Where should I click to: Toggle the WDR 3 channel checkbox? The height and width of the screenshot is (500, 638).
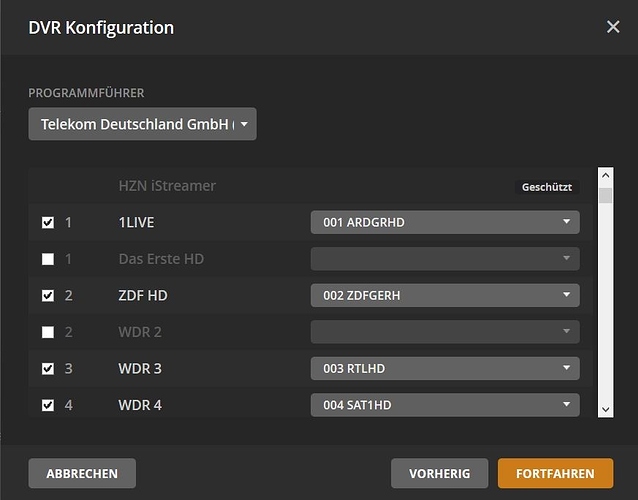48,369
